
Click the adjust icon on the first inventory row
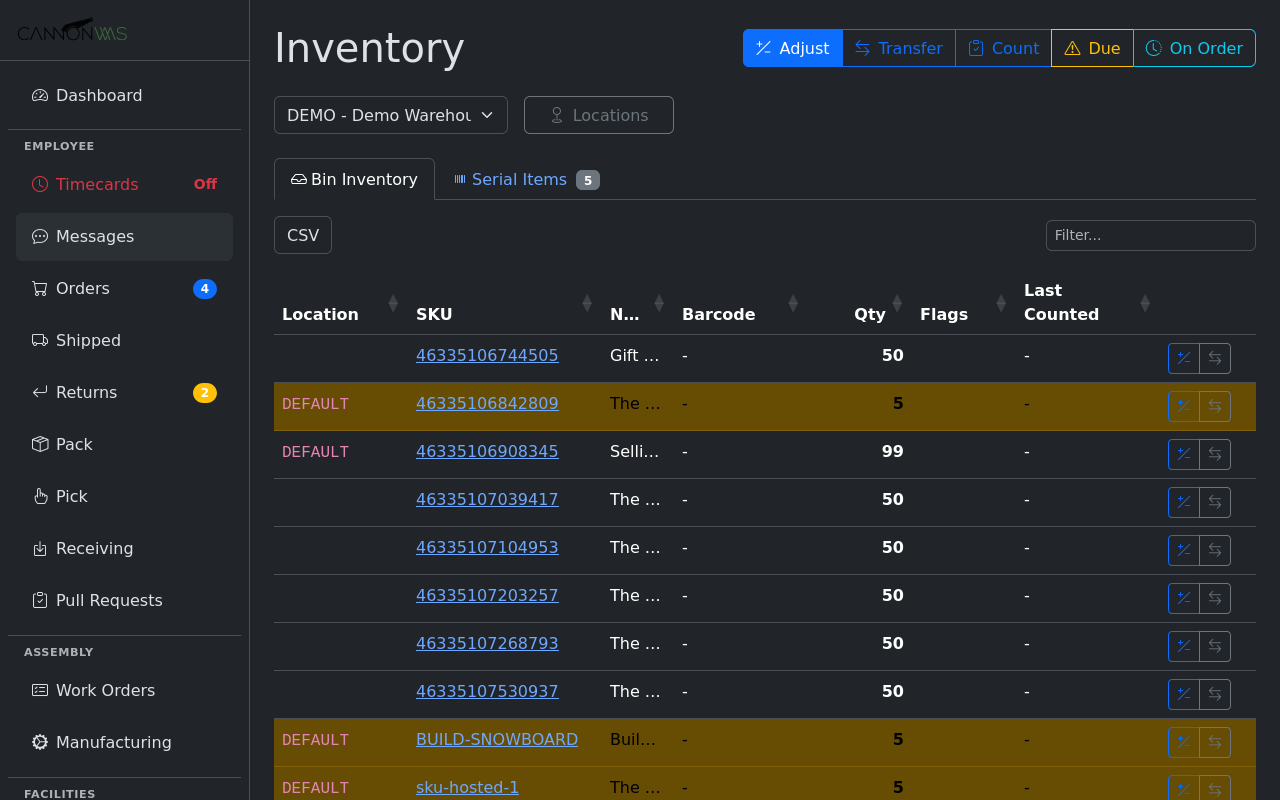point(1183,358)
